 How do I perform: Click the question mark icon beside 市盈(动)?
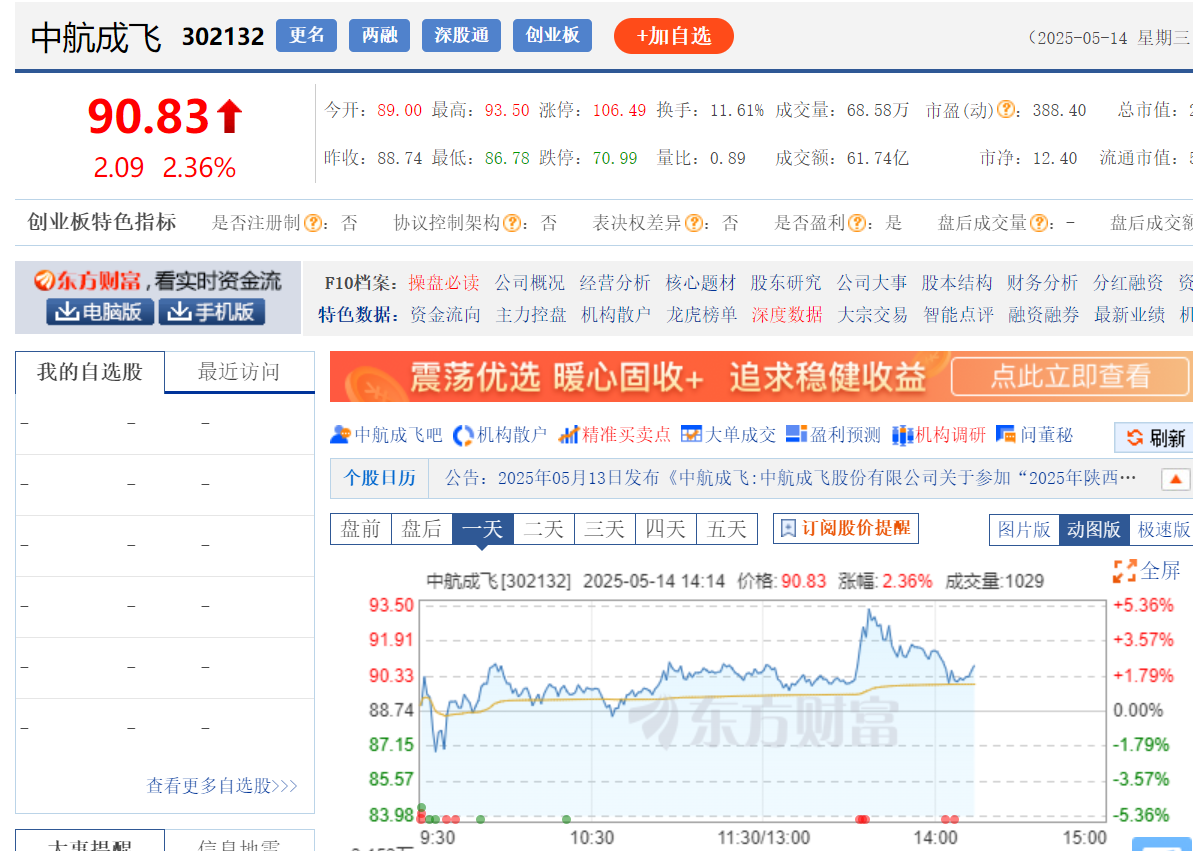point(1005,110)
